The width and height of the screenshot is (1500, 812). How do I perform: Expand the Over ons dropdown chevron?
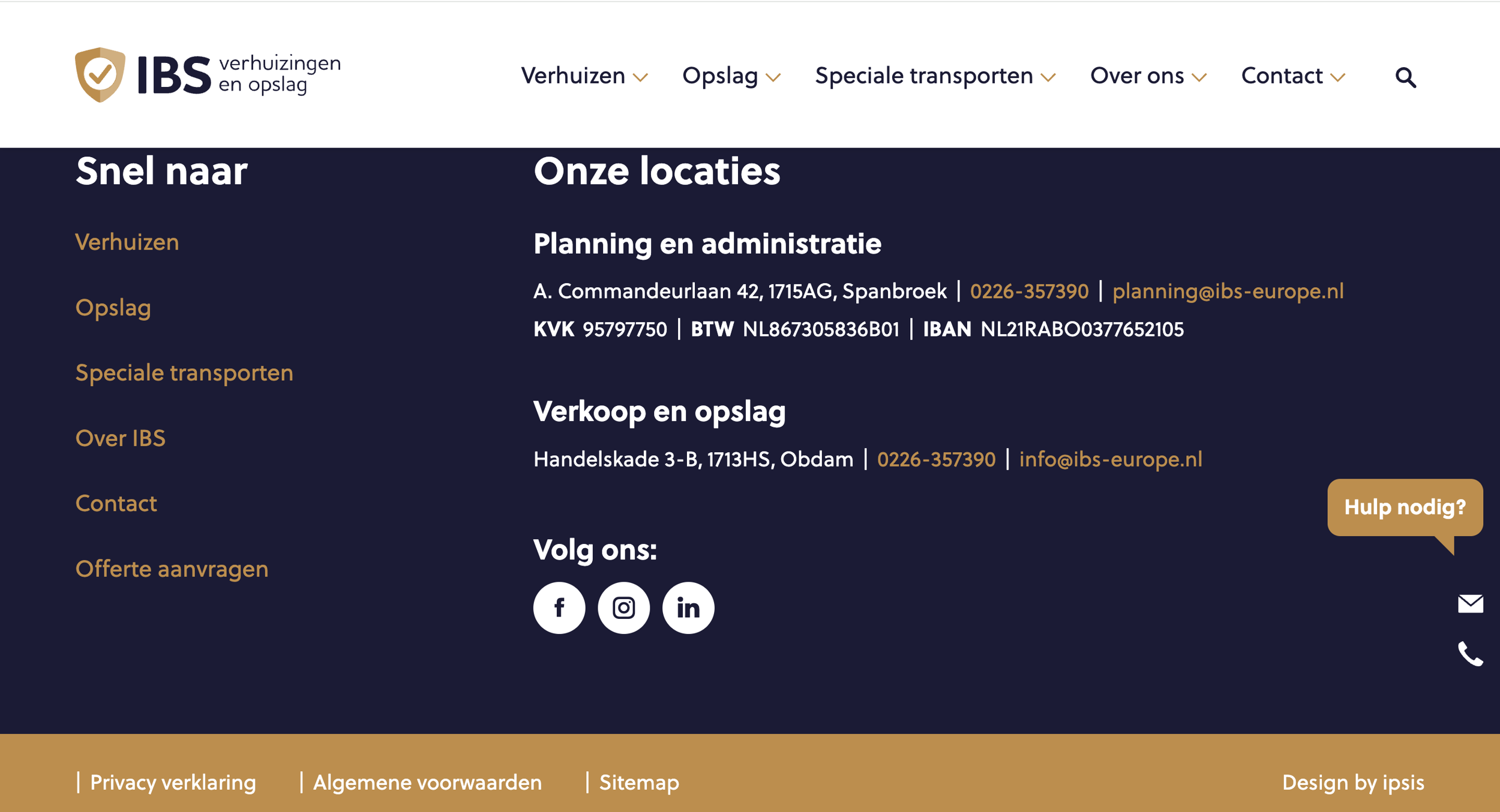1199,77
